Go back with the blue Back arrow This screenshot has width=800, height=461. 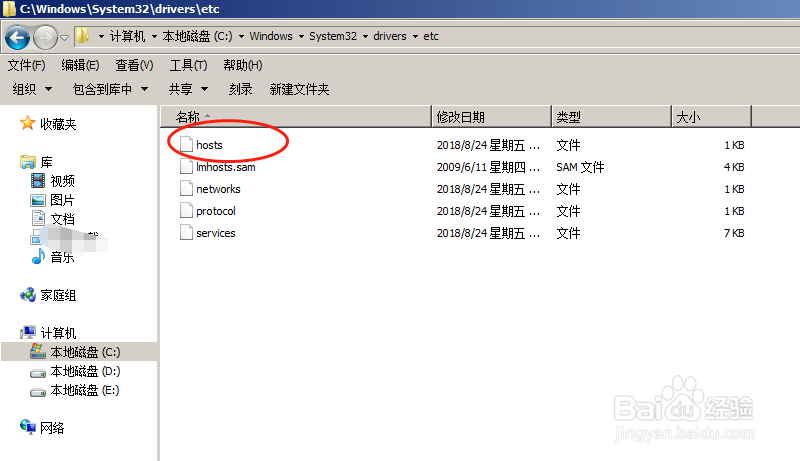17,37
